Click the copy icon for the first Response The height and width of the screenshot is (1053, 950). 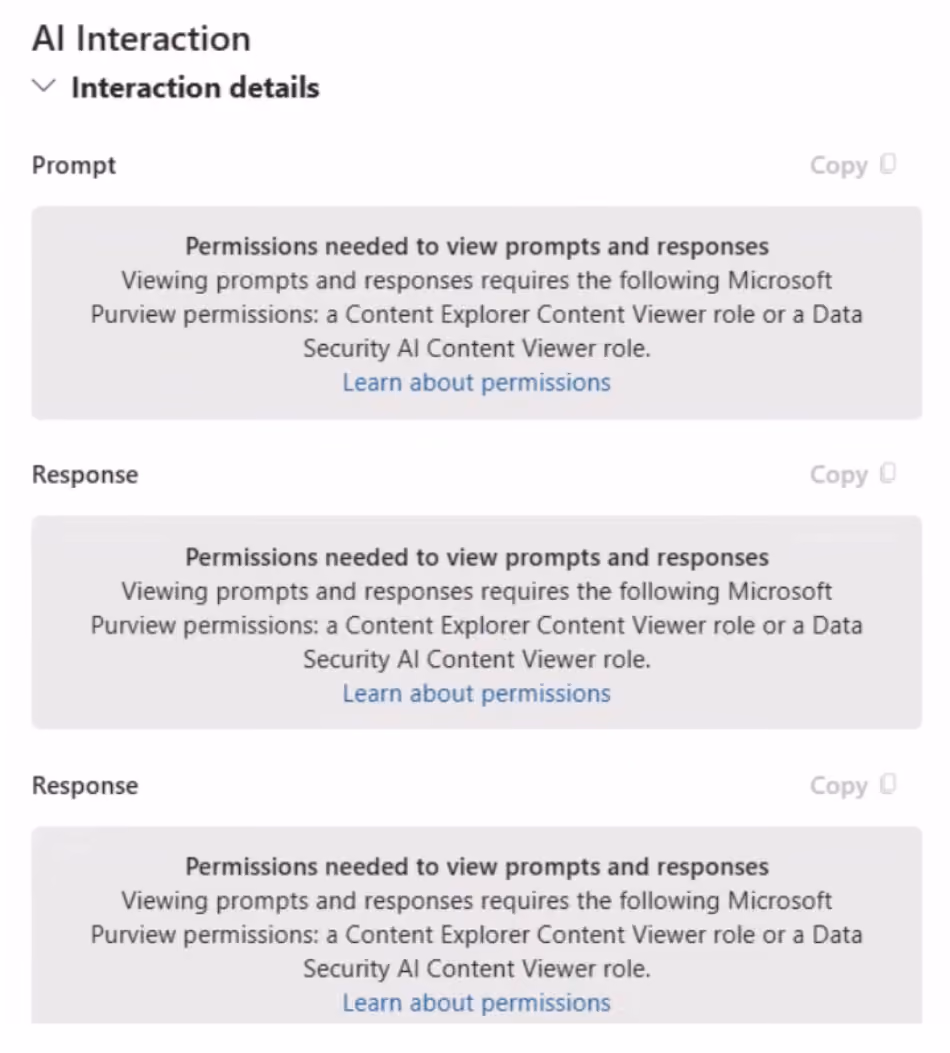(888, 473)
